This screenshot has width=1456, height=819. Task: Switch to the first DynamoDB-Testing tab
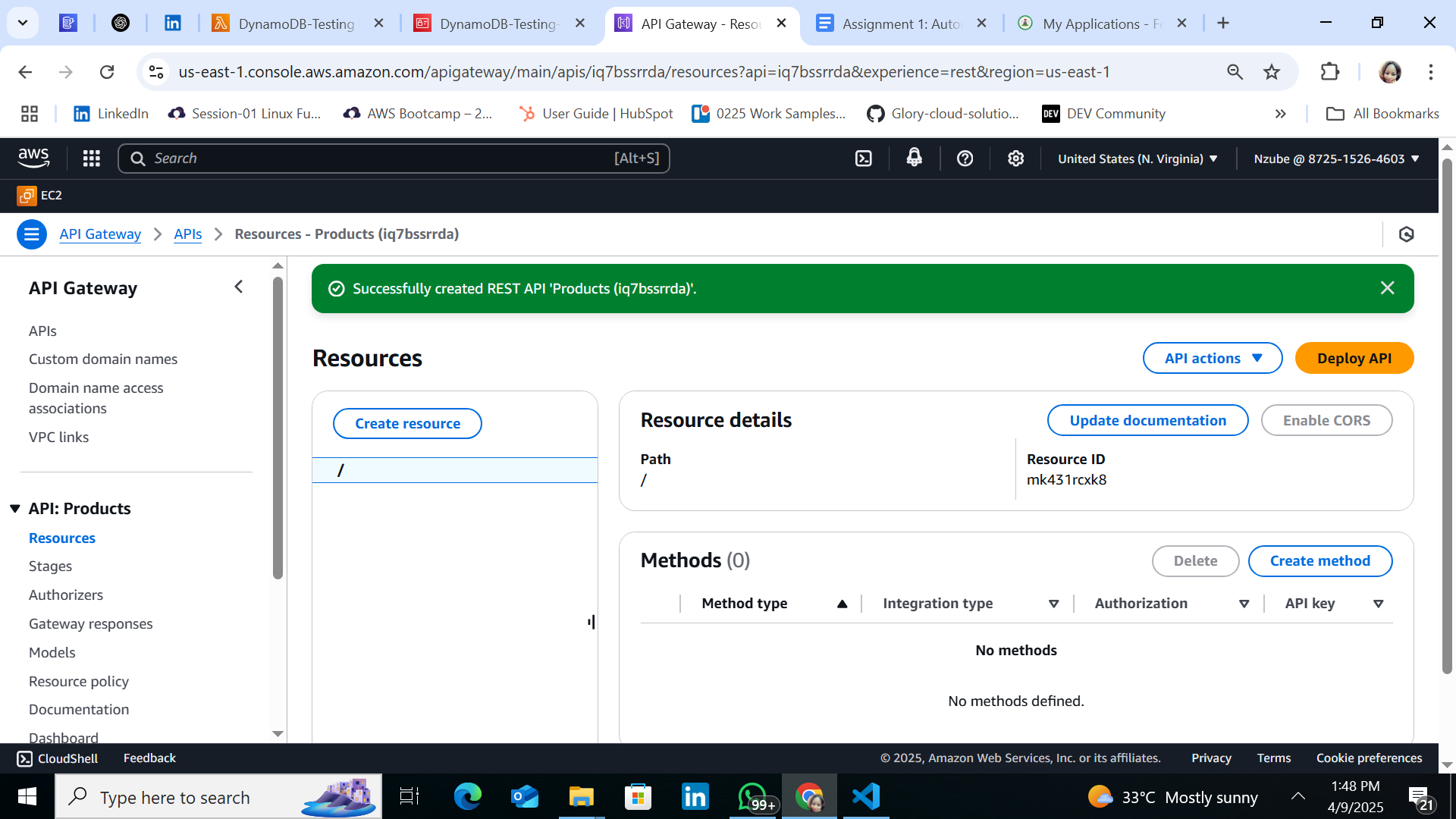click(x=296, y=24)
